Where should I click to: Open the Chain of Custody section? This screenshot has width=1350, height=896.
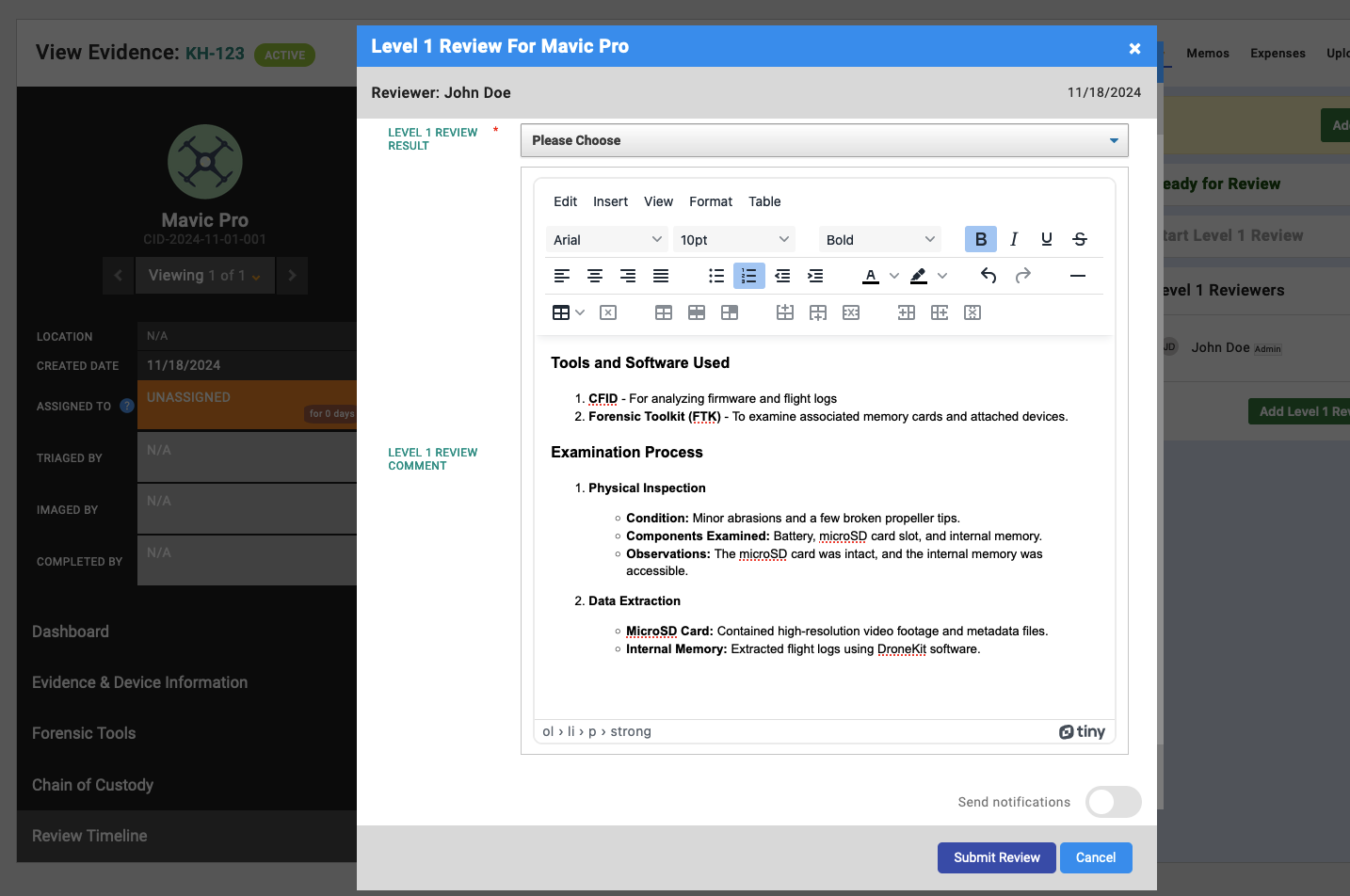coord(92,785)
